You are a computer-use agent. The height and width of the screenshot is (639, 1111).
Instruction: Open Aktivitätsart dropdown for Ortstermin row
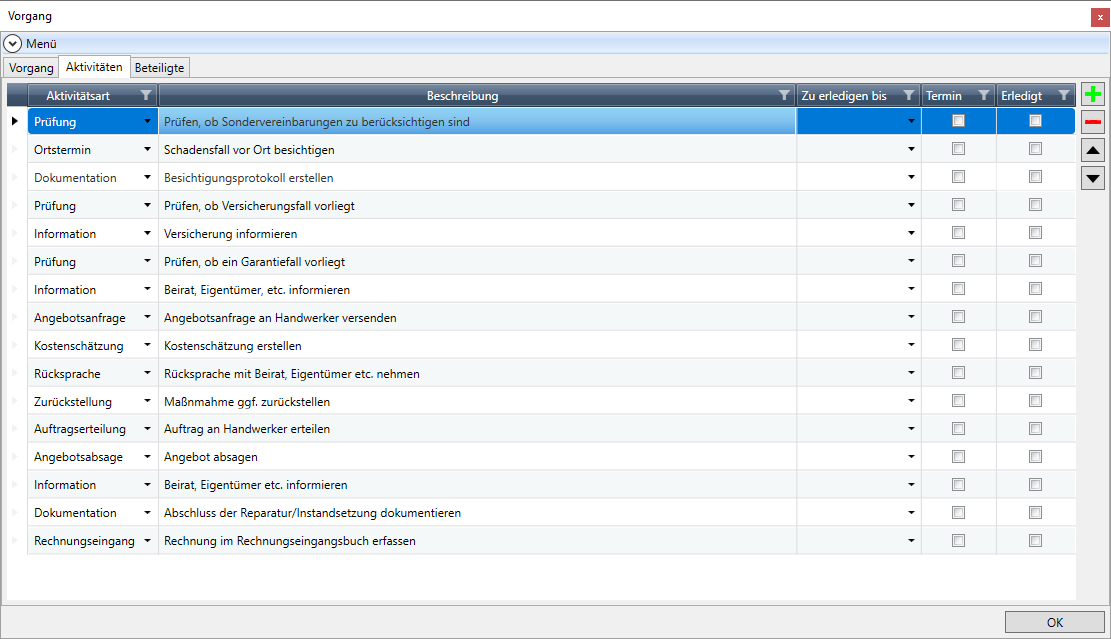coord(148,149)
